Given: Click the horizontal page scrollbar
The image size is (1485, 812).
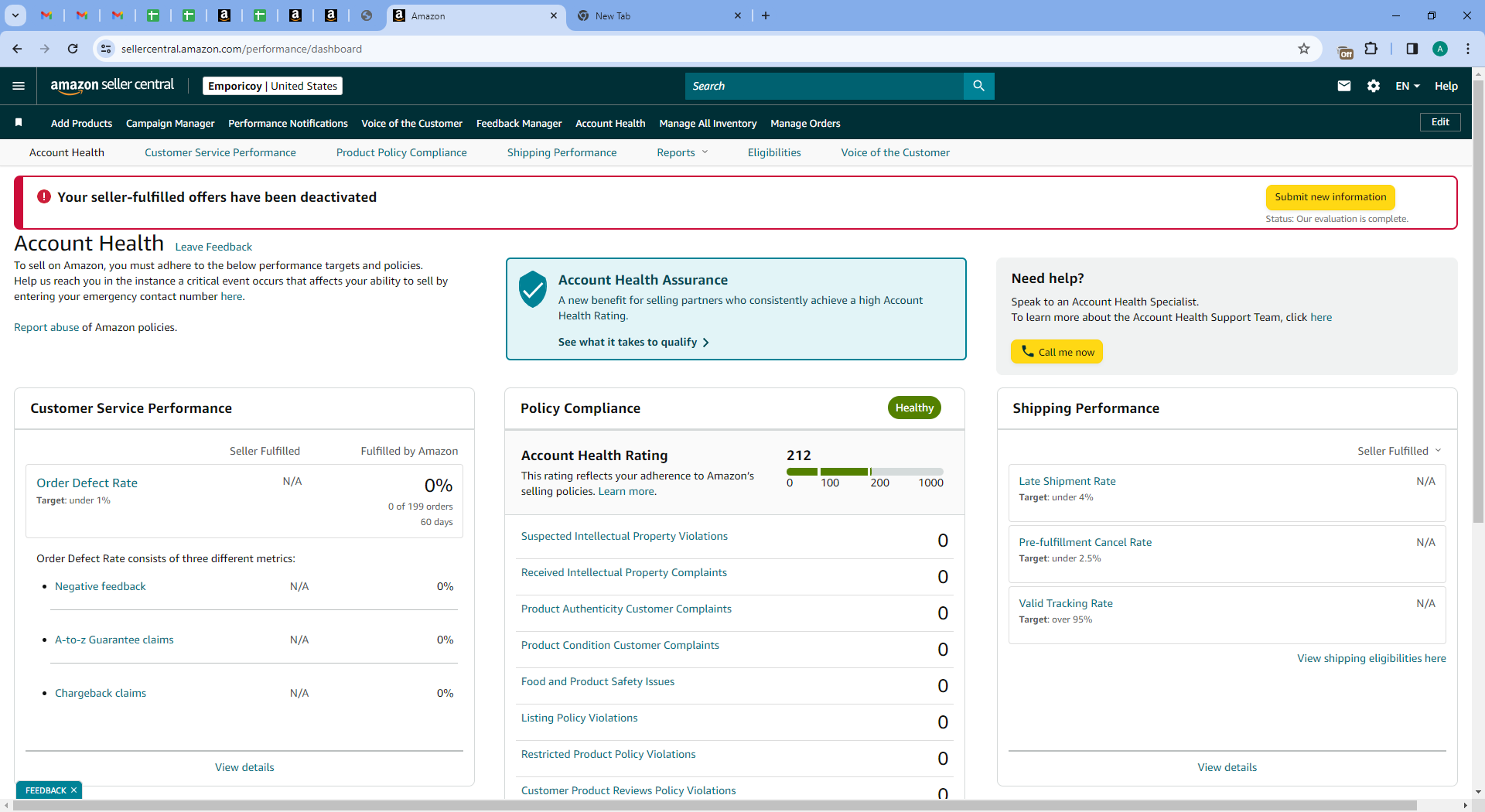Looking at the screenshot, I should [715, 805].
